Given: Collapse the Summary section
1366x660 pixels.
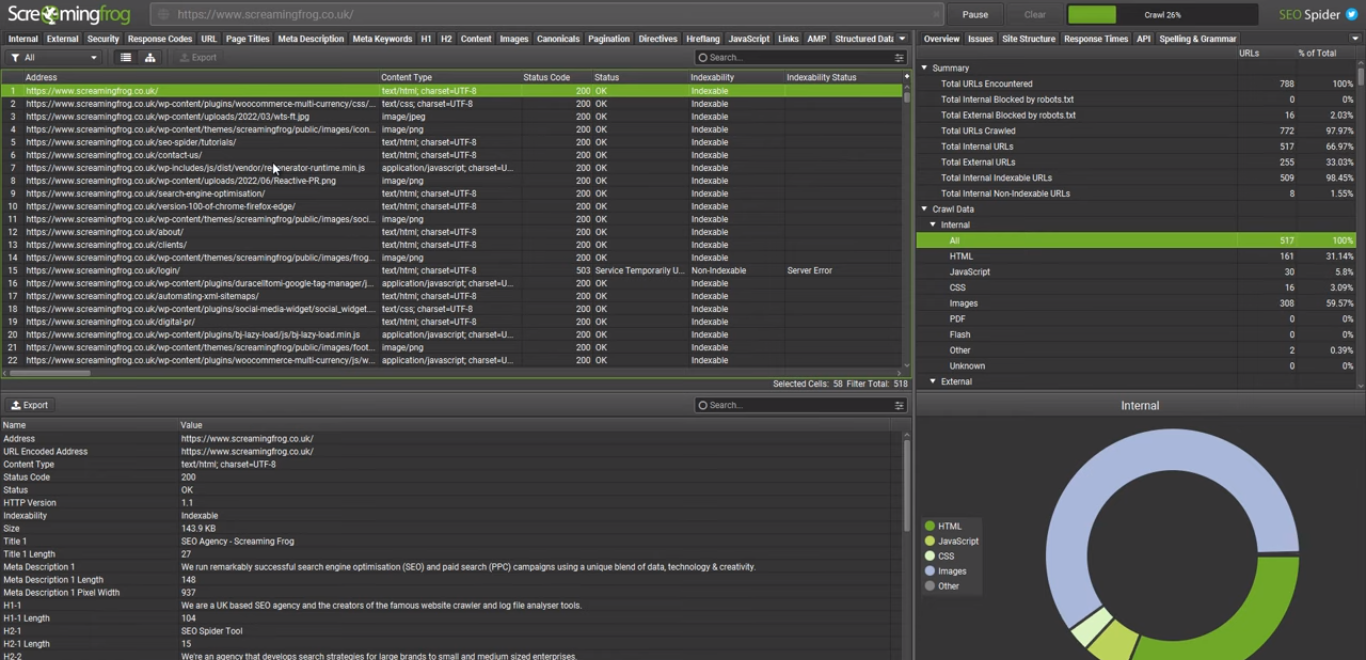Looking at the screenshot, I should pyautogui.click(x=925, y=68).
